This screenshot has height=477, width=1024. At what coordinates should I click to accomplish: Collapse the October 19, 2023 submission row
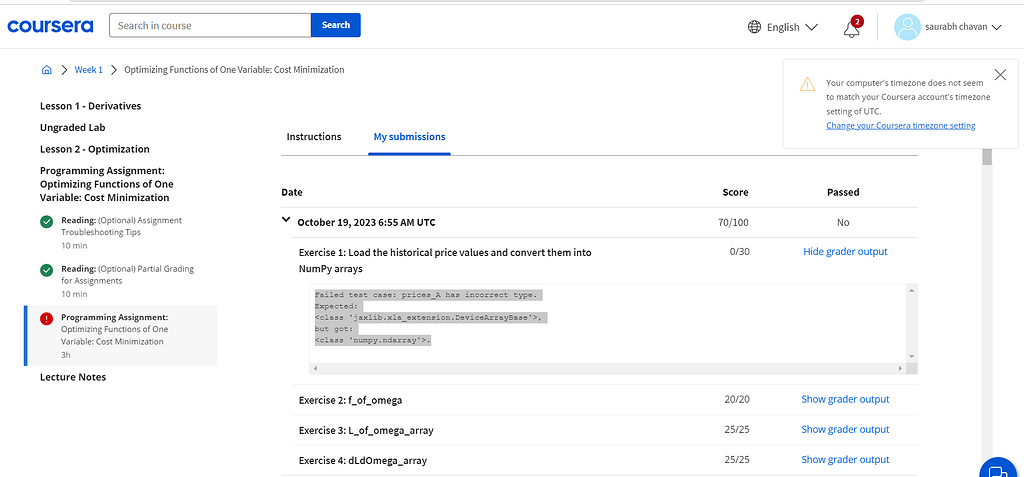point(287,221)
